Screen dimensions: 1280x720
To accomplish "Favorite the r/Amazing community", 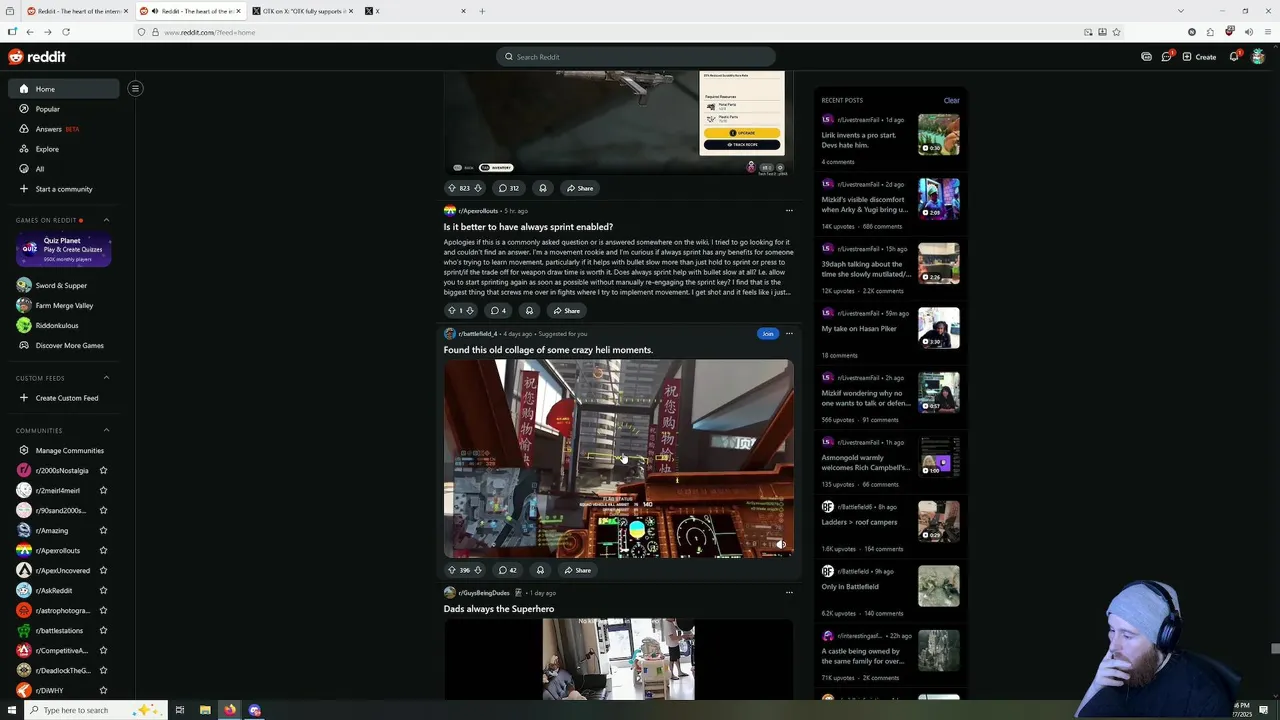I will tap(103, 531).
